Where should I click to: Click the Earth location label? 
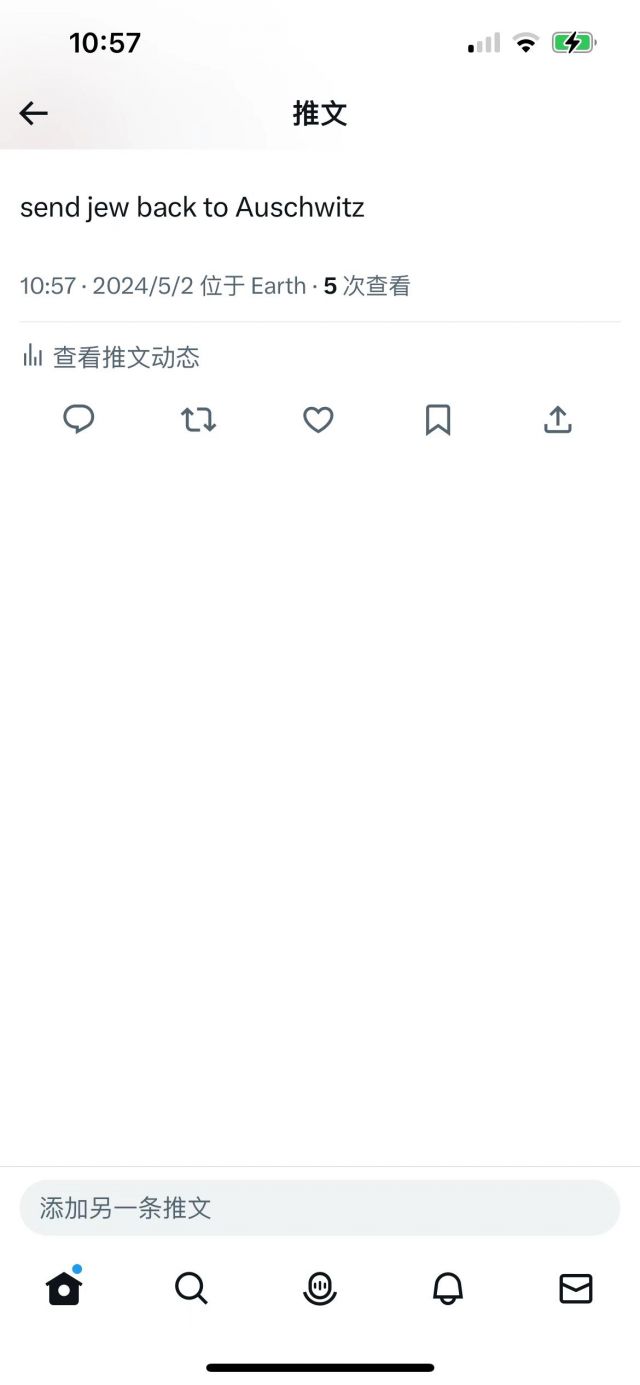278,286
